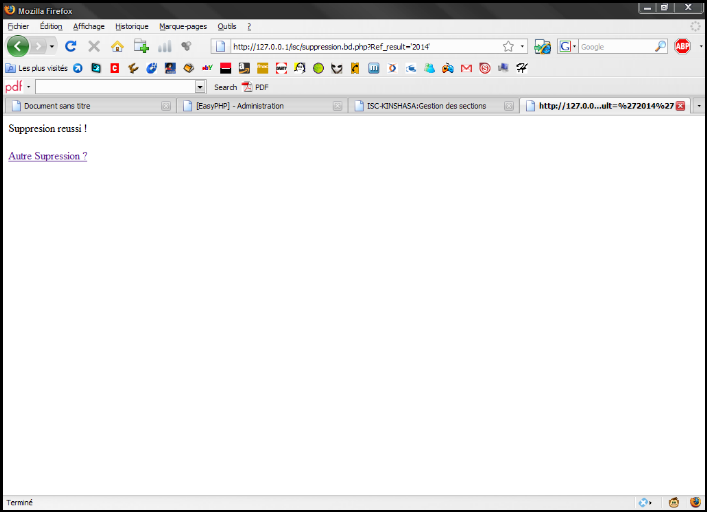Viewport: 707px width, 512px height.
Task: Open the Darty bookmark icon
Action: pos(281,68)
